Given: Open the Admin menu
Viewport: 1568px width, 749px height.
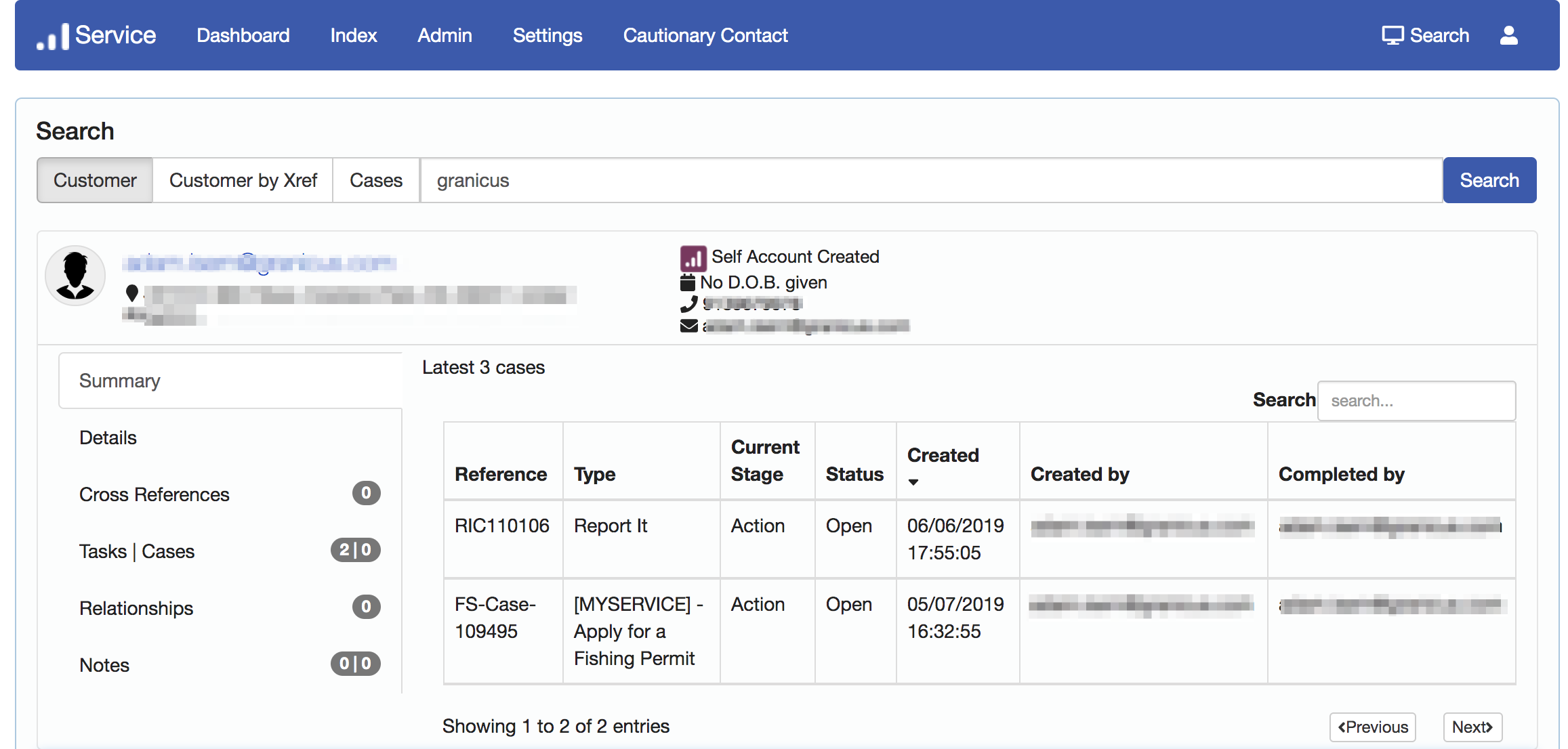Looking at the screenshot, I should (x=445, y=35).
